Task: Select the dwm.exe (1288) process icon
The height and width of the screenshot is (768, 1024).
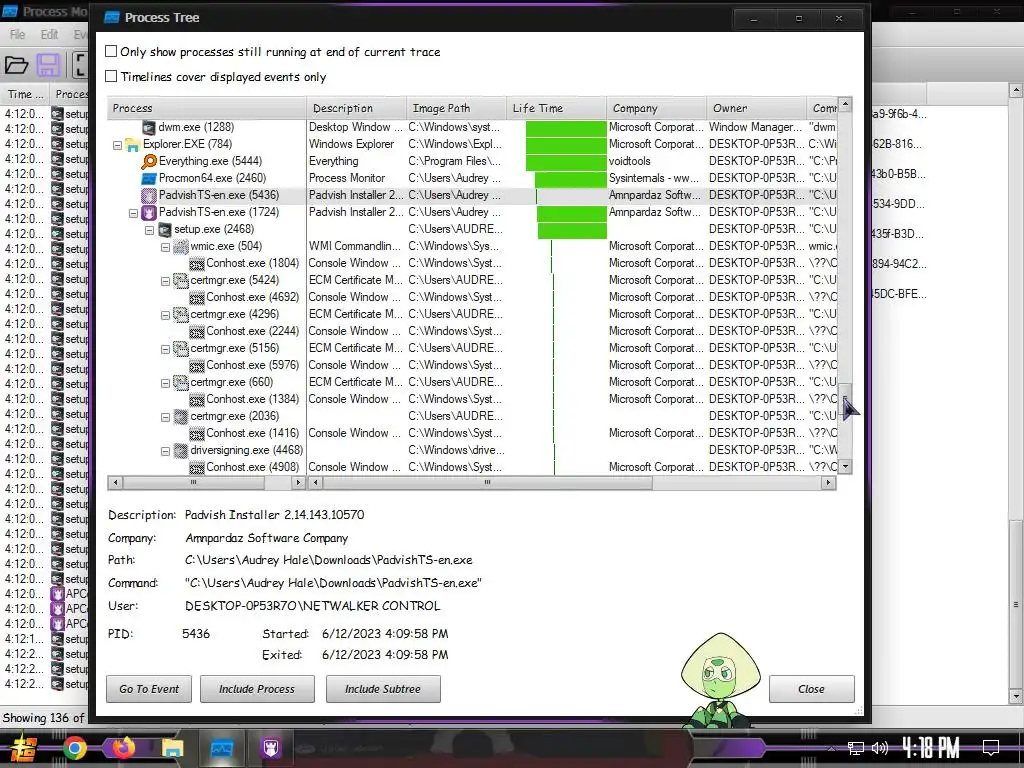Action: click(x=149, y=127)
